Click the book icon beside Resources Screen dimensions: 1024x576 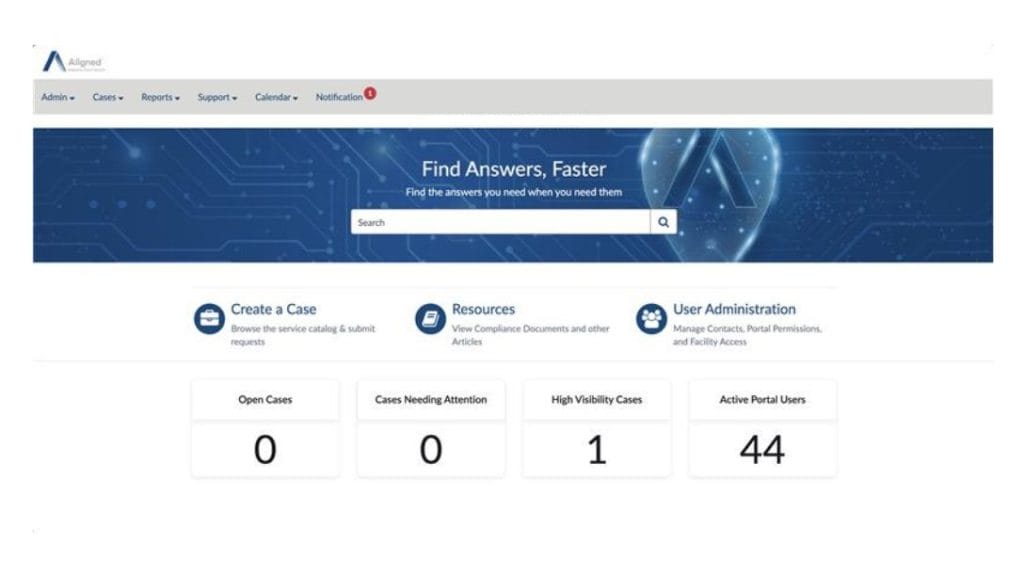430,318
